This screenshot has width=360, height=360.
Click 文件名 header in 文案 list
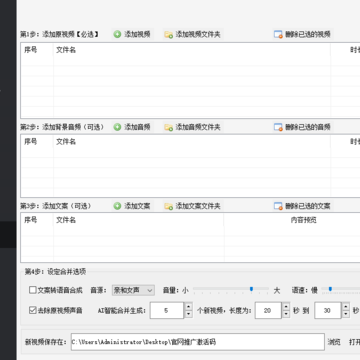(x=66, y=220)
